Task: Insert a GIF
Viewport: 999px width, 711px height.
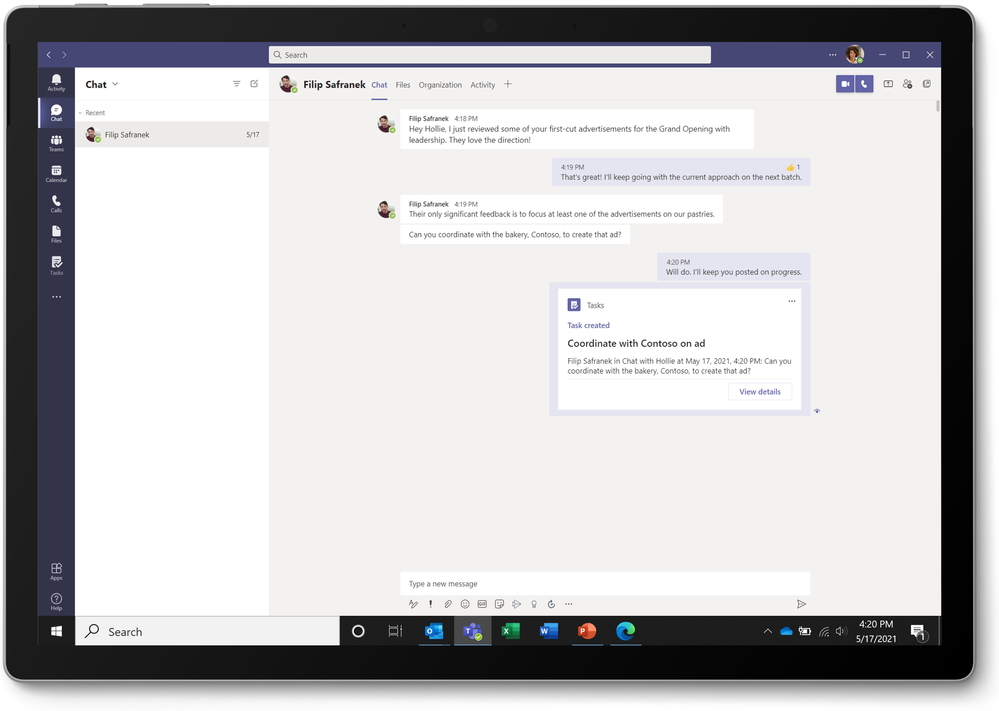Action: pos(482,604)
